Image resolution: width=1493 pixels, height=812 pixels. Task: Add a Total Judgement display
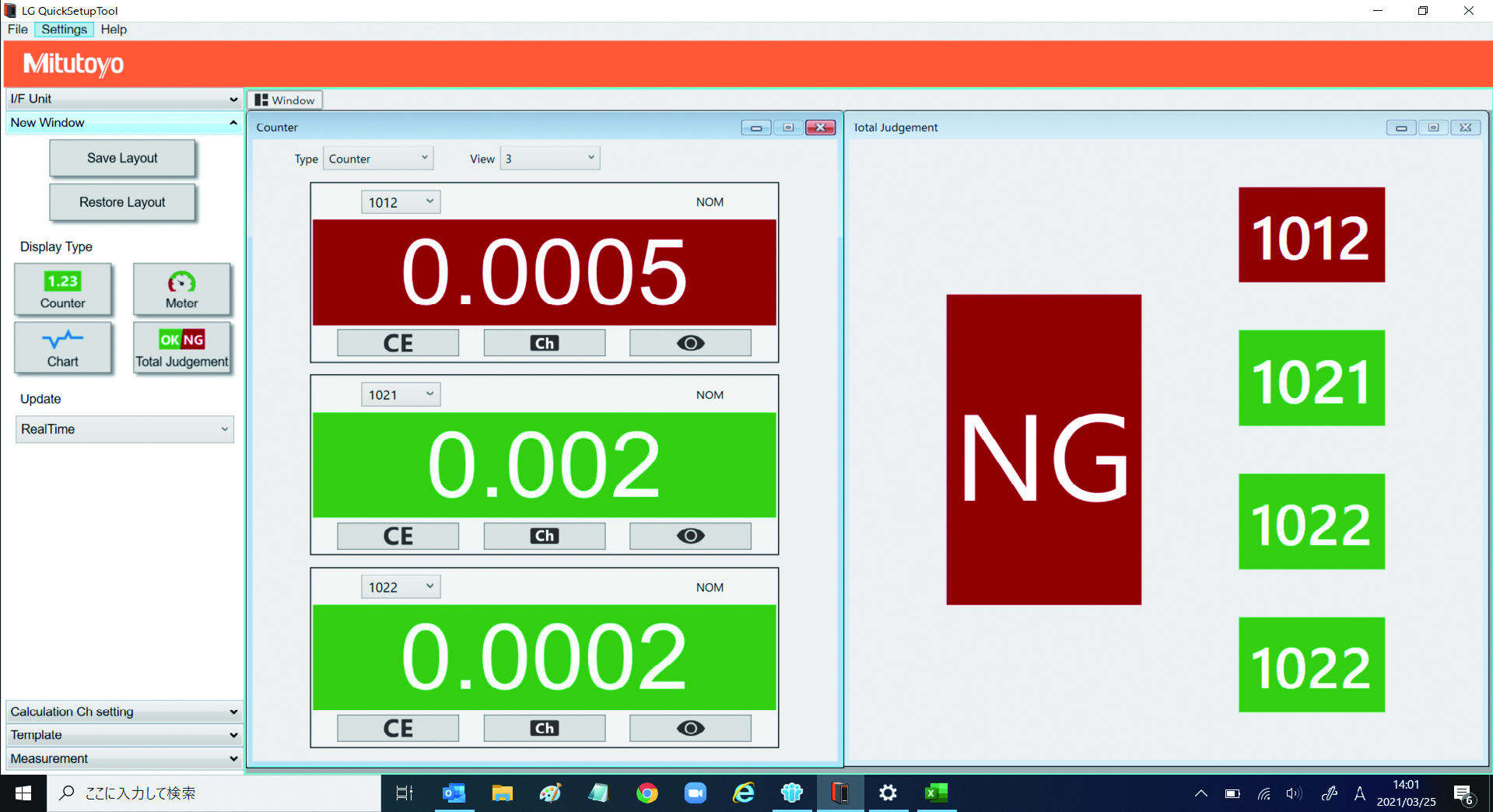tap(181, 348)
